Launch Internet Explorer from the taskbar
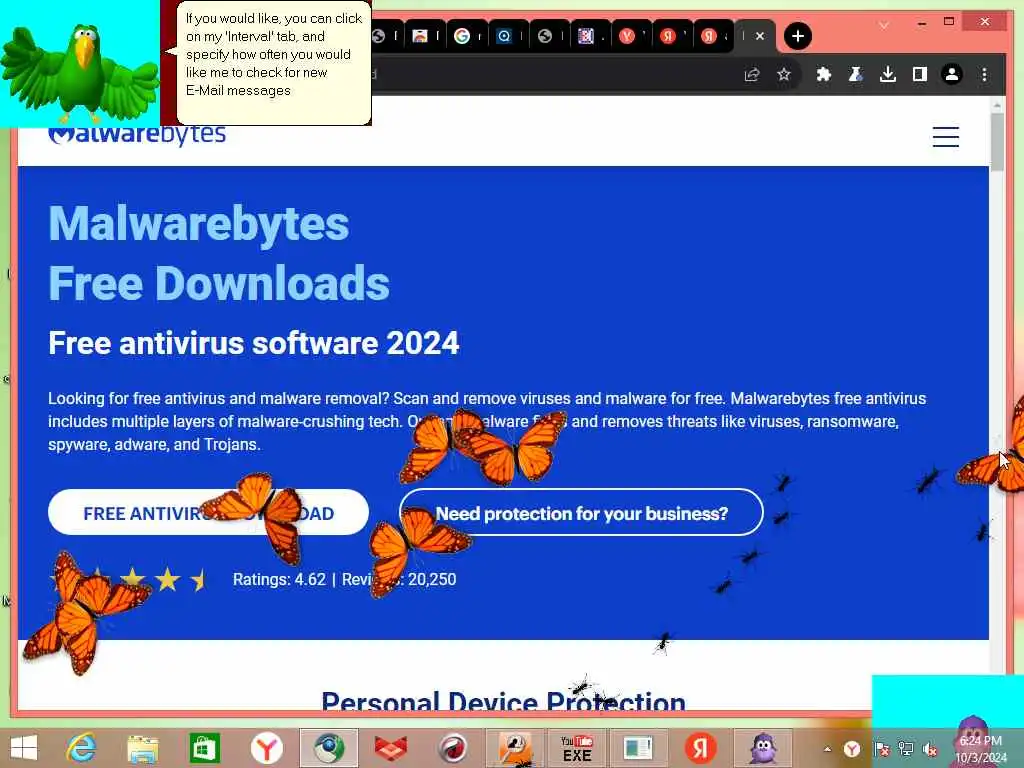The height and width of the screenshot is (768, 1024). click(x=81, y=748)
